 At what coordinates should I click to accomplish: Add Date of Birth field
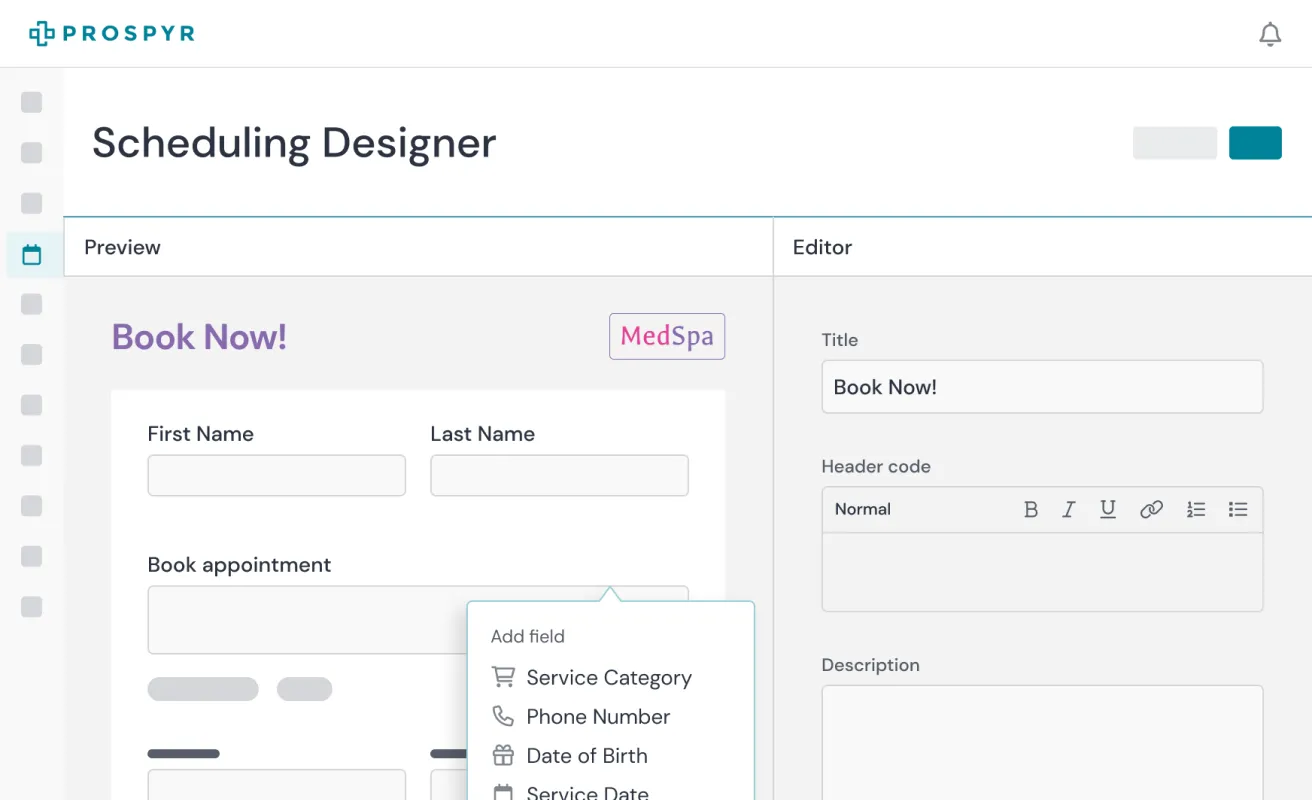click(x=569, y=756)
